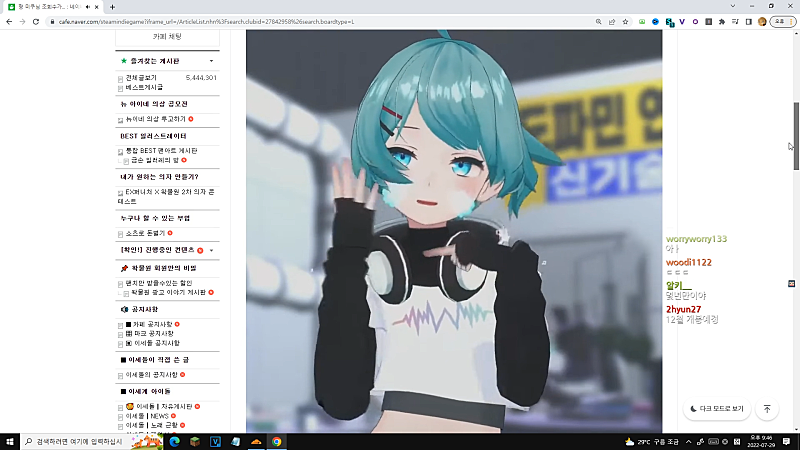Image resolution: width=800 pixels, height=450 pixels.
Task: Reload the page with the refresh icon
Action: 36,22
